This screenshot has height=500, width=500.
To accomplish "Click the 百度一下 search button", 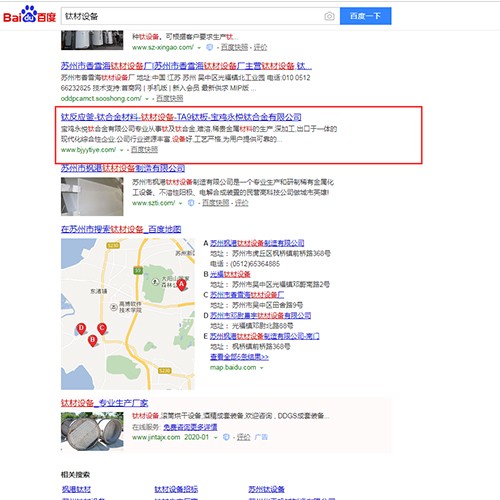I will [365, 16].
